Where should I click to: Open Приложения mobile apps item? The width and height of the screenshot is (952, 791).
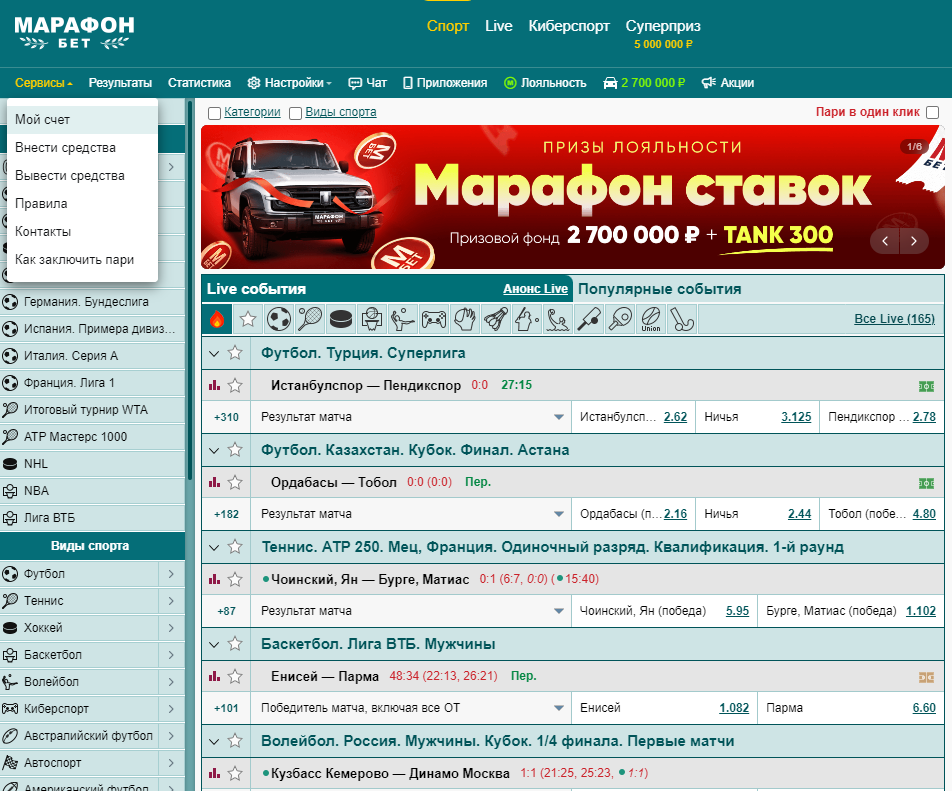[445, 83]
